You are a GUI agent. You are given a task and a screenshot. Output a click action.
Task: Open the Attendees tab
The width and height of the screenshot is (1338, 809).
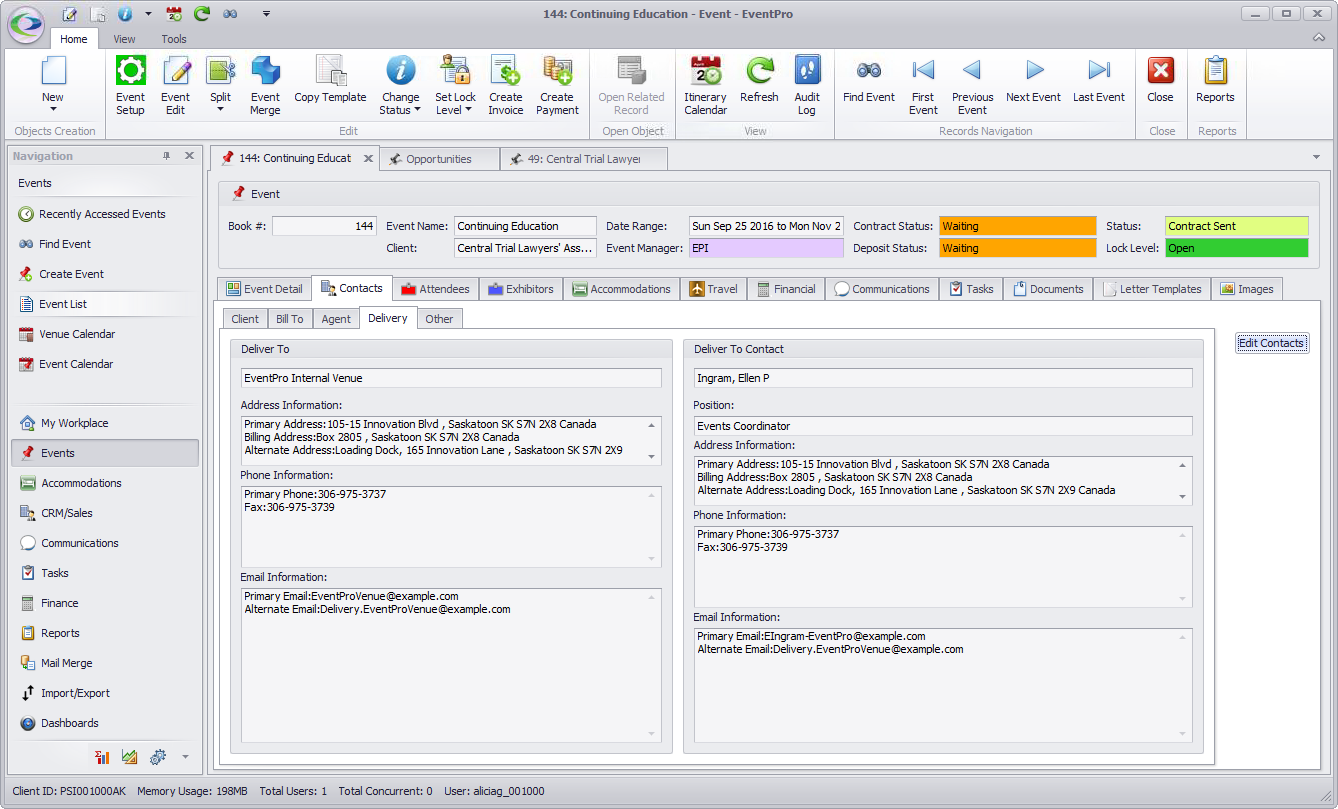point(435,289)
